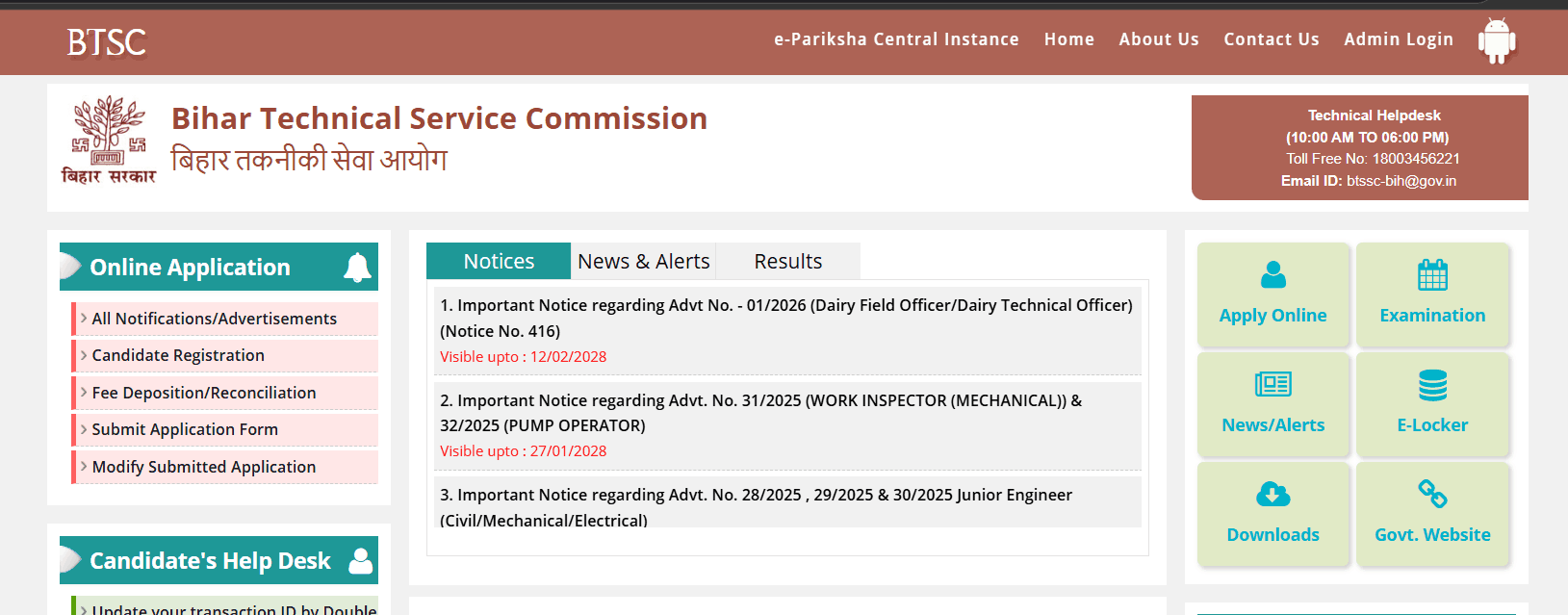The height and width of the screenshot is (615, 1568).
Task: Expand All Notifications/Advertisements item
Action: point(214,319)
